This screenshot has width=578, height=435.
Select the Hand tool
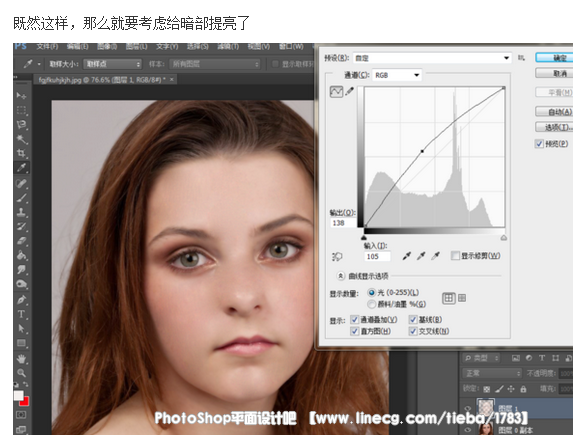[21, 358]
